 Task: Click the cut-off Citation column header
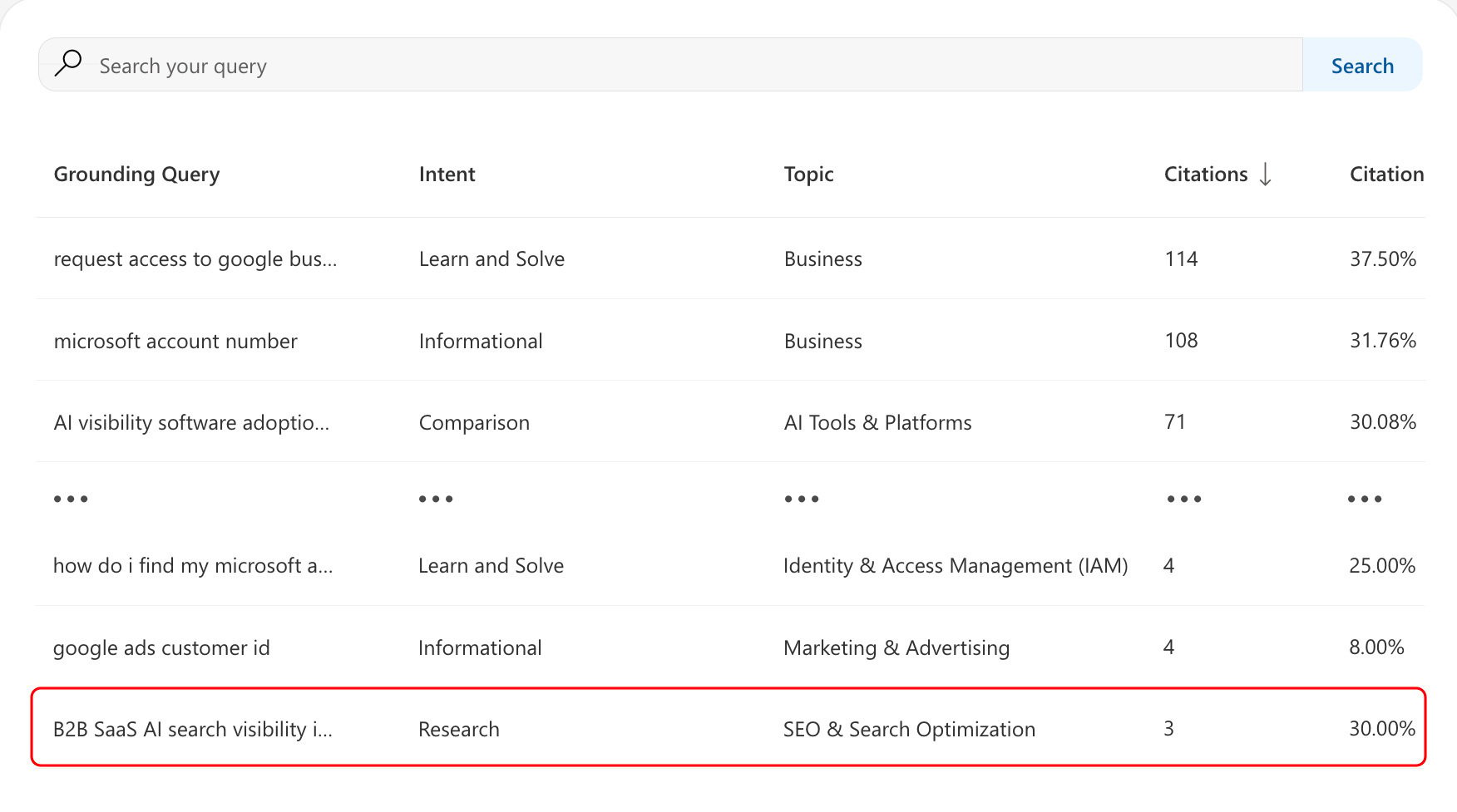point(1386,175)
